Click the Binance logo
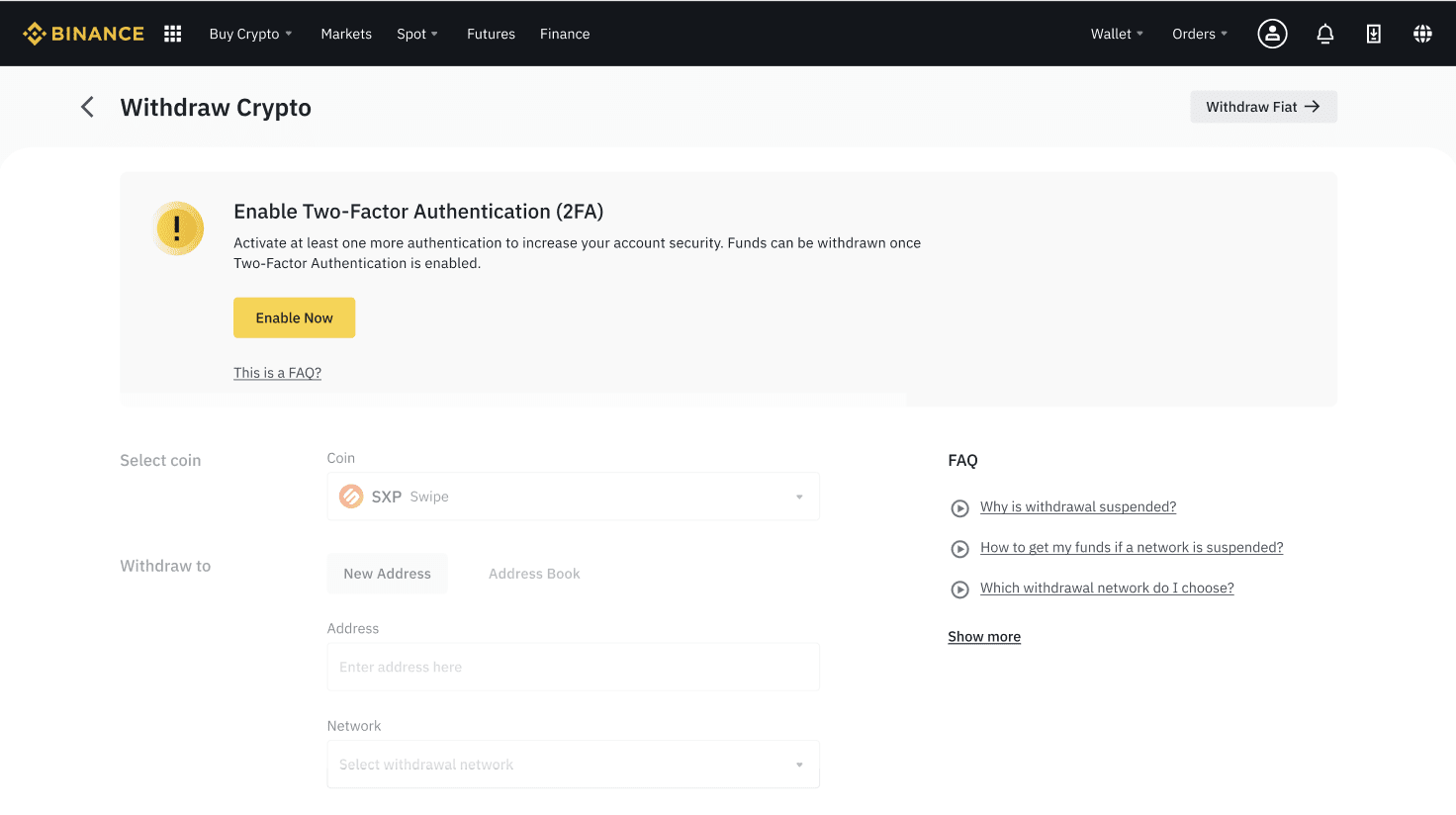 (x=84, y=34)
